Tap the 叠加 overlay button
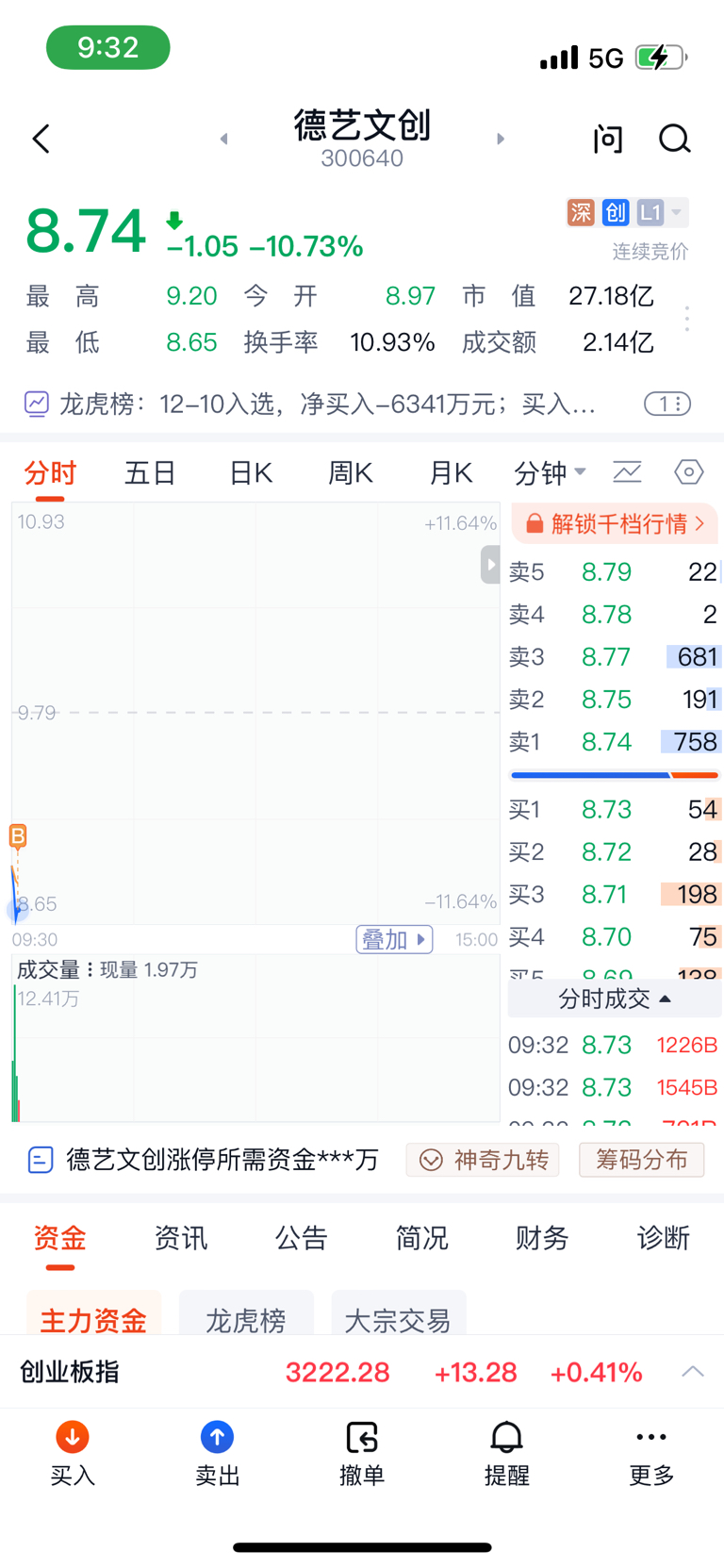The image size is (724, 1568). click(394, 939)
